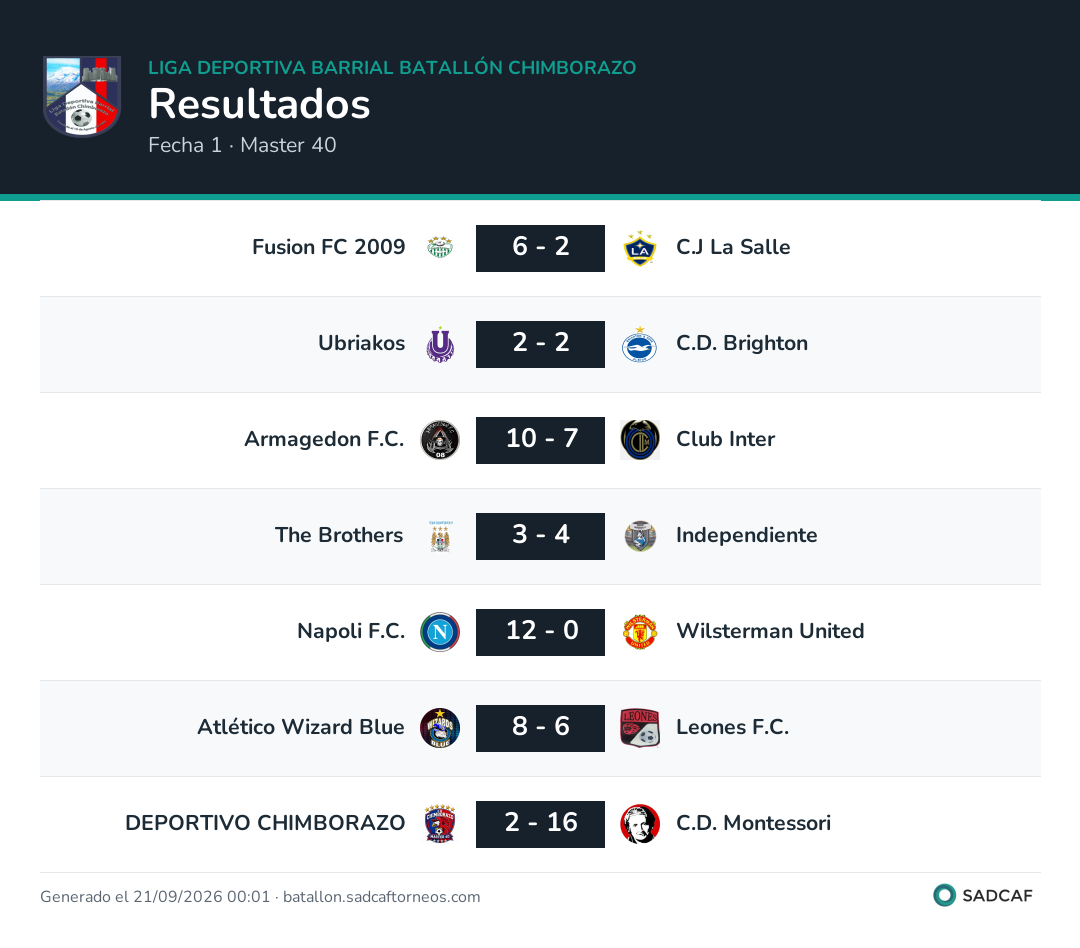Select the purple Ubriakos U crest
This screenshot has height=948, width=1080.
[440, 344]
